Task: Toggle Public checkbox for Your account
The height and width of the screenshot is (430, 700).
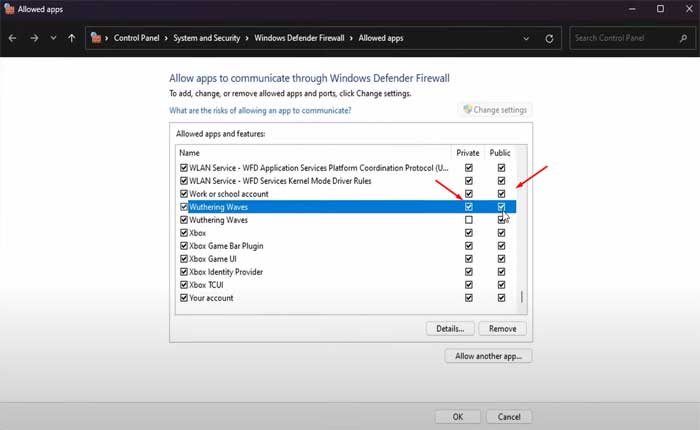Action: (x=502, y=297)
